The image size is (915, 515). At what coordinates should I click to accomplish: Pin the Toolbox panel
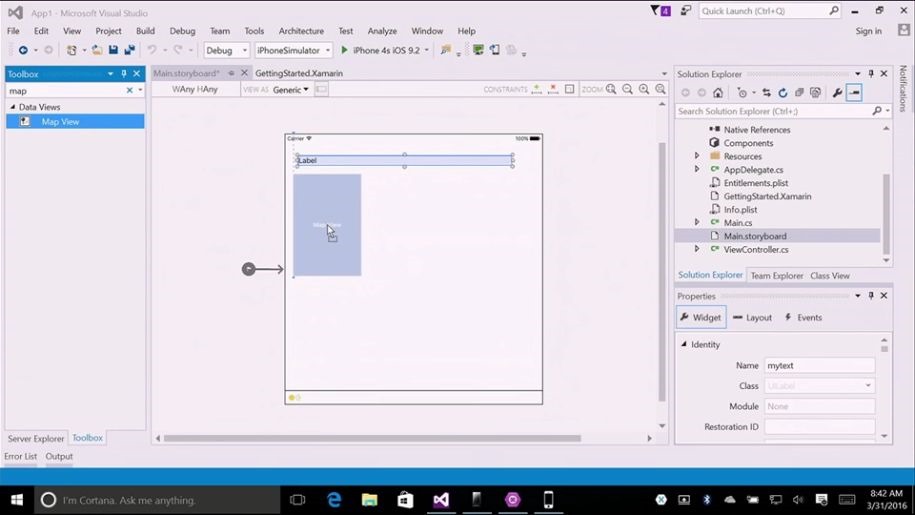pyautogui.click(x=124, y=74)
